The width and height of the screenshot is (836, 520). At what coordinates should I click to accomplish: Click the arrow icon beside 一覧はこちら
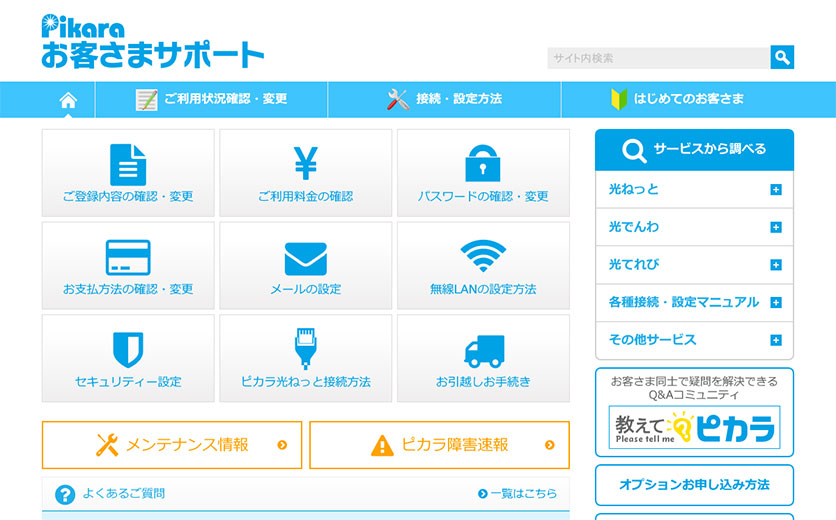point(483,493)
